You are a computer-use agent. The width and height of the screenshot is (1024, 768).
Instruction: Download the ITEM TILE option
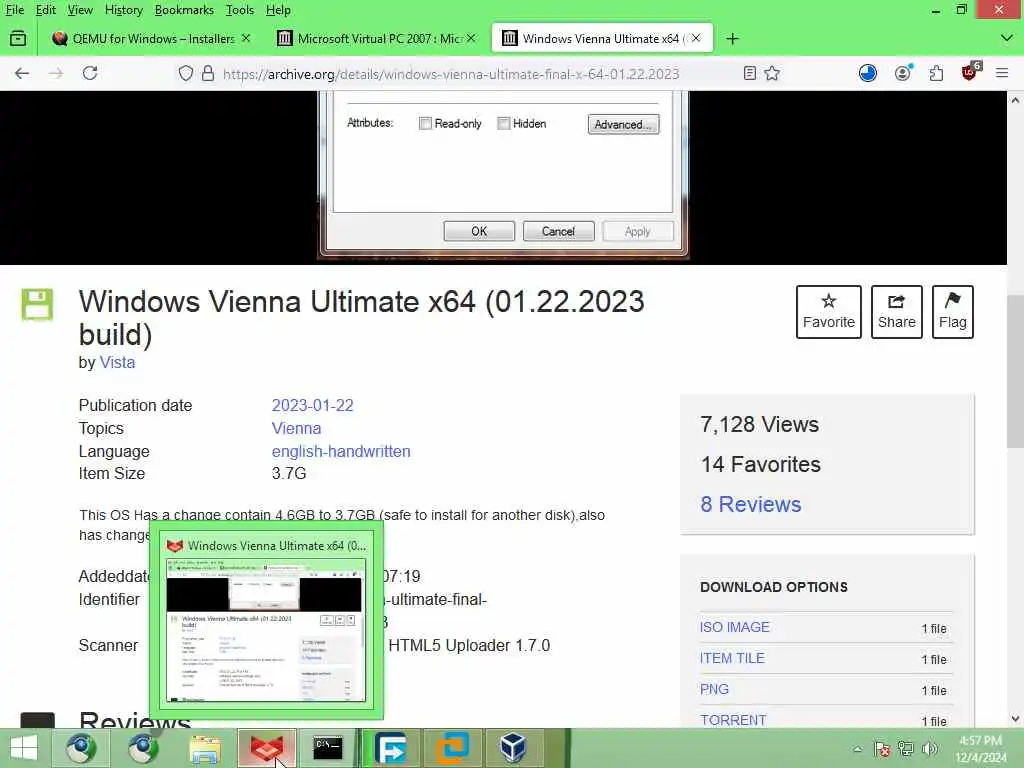point(732,658)
